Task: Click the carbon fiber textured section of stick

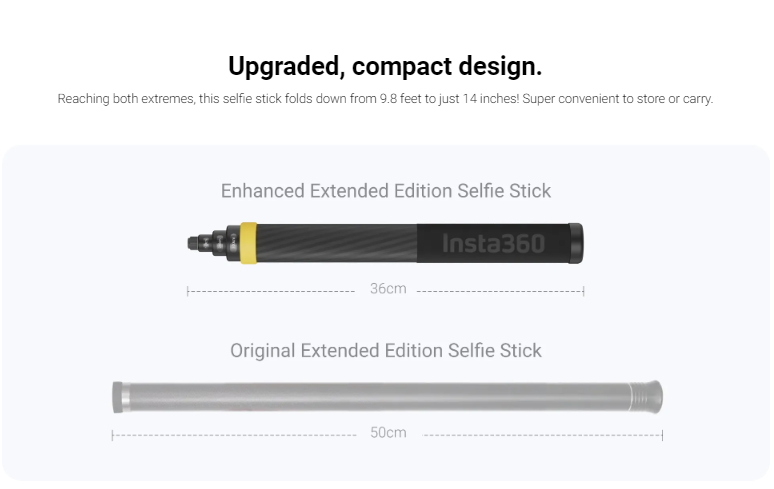Action: (x=337, y=243)
